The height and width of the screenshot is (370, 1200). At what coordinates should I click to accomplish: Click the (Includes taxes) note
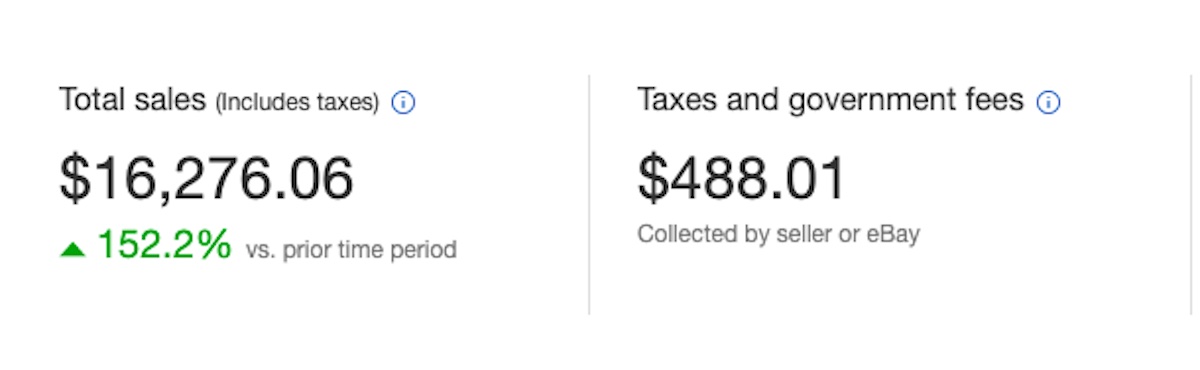[x=297, y=102]
